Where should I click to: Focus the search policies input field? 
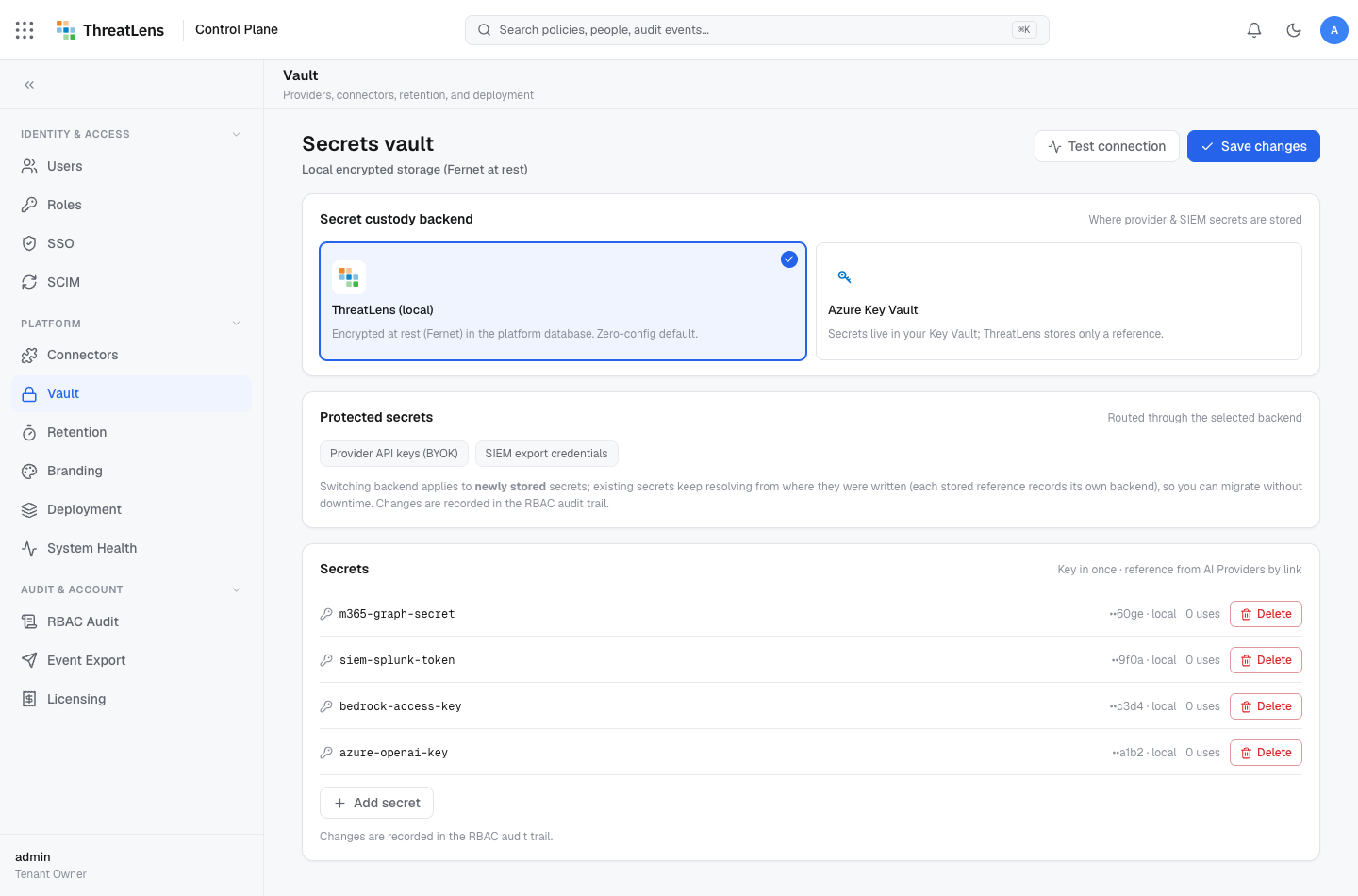click(x=757, y=30)
